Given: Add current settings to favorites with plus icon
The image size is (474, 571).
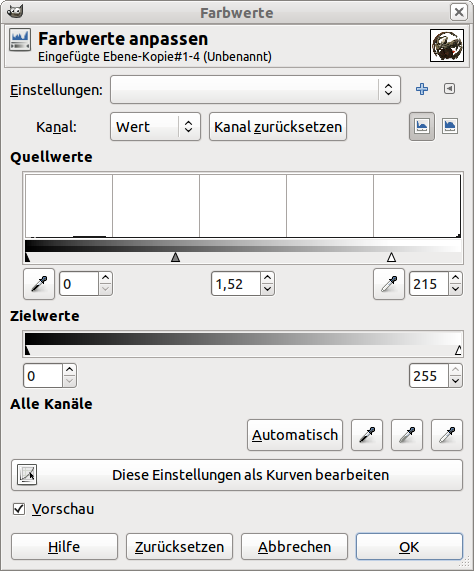Looking at the screenshot, I should (422, 89).
